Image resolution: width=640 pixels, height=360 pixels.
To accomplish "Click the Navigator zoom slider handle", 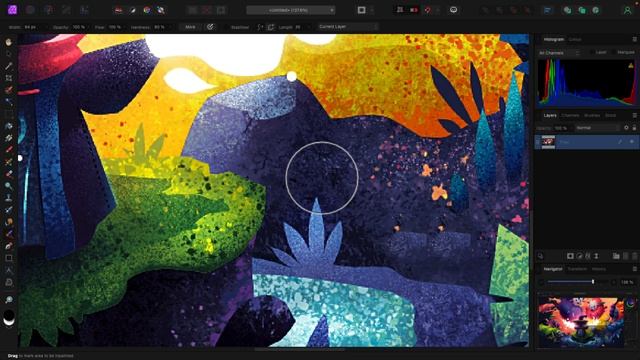I will [593, 282].
